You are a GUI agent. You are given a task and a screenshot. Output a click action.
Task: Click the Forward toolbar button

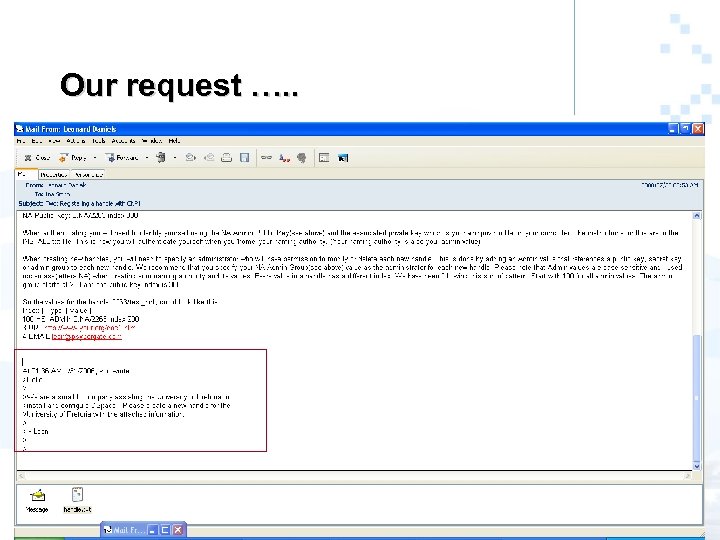tap(122, 158)
